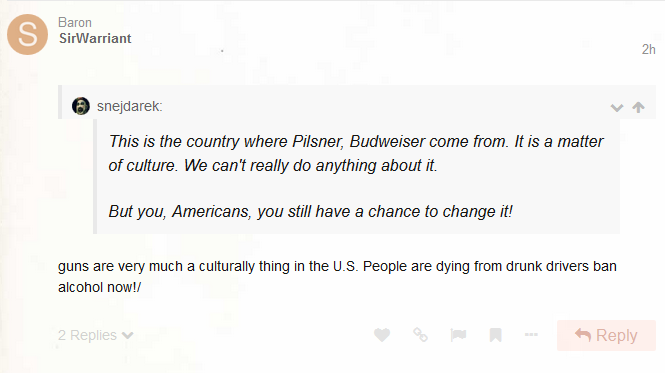The height and width of the screenshot is (373, 665).
Task: Show more post actions via the ellipsis
Action: [x=531, y=335]
